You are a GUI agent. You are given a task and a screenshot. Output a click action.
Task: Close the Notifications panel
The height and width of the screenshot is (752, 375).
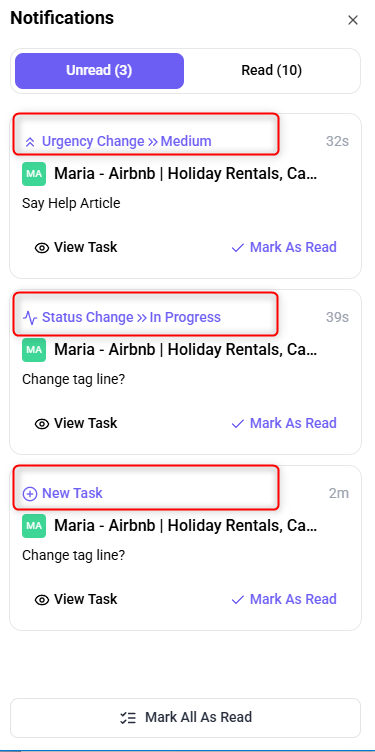click(353, 20)
